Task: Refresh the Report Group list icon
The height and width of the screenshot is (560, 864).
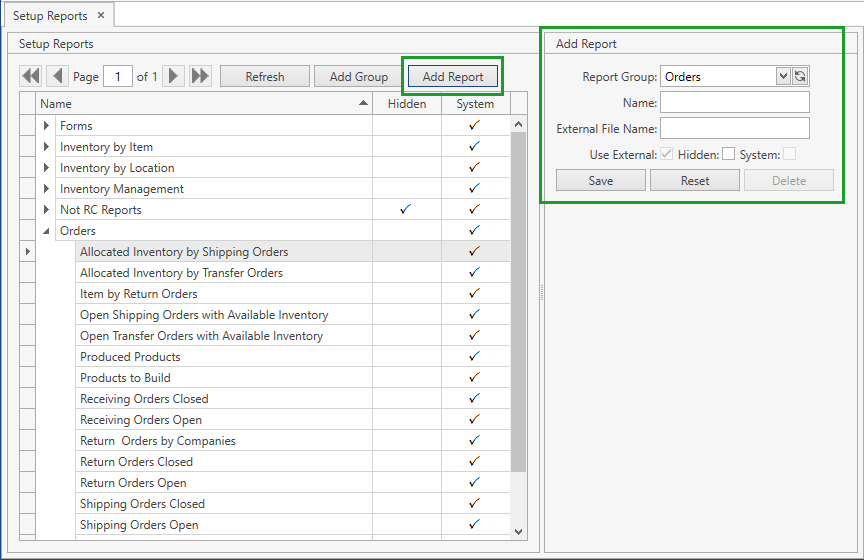Action: pyautogui.click(x=800, y=77)
